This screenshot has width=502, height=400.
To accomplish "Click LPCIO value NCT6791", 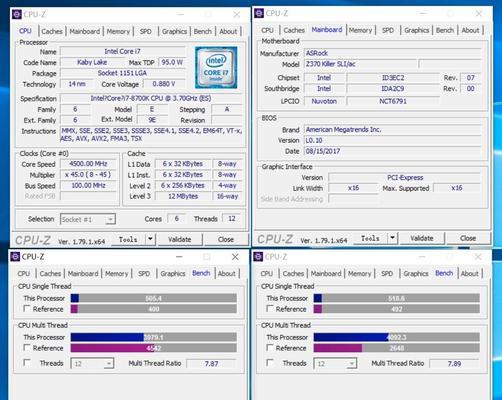I will tap(393, 101).
